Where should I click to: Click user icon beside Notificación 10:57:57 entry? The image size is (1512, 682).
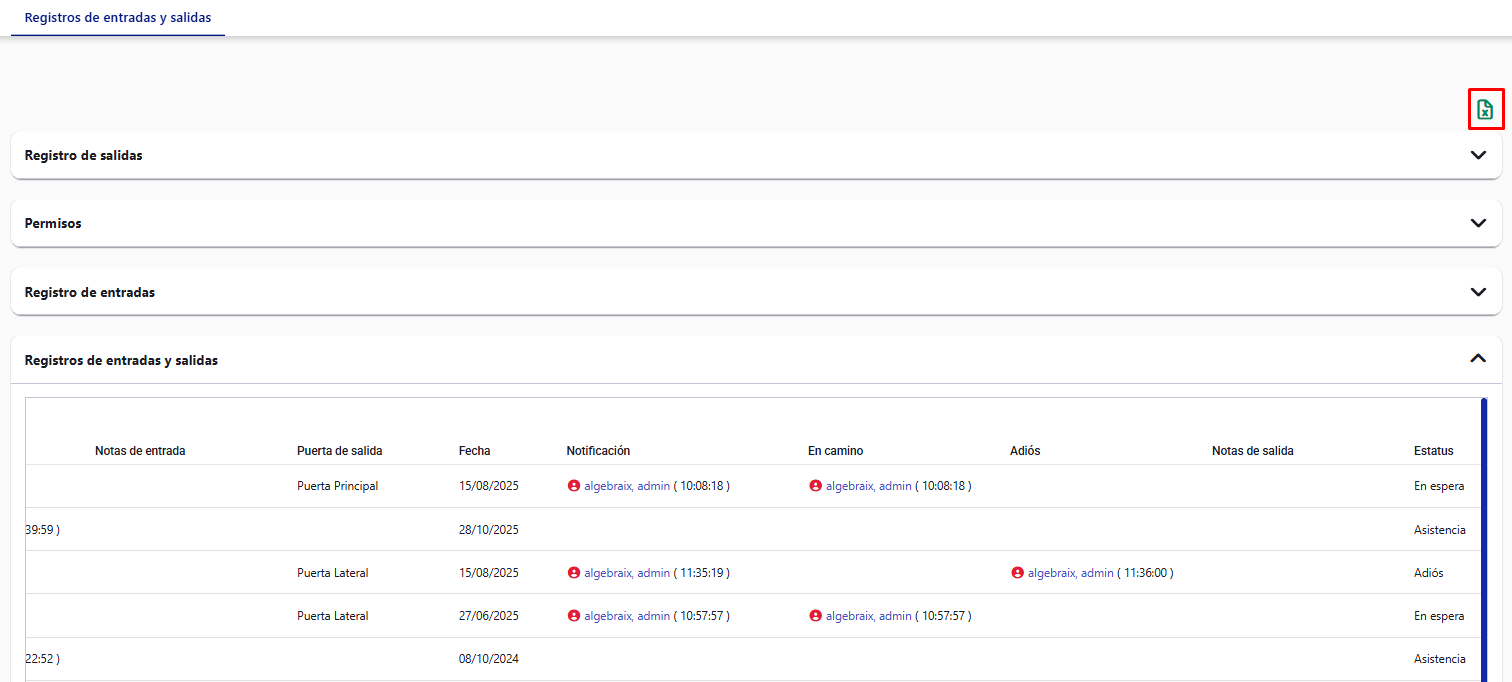(x=574, y=616)
